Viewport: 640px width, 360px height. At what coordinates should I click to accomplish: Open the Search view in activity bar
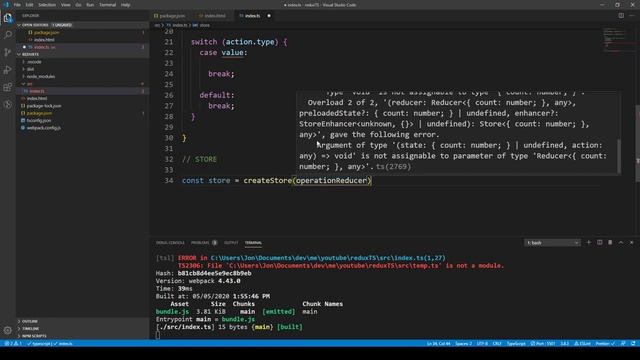[8, 35]
